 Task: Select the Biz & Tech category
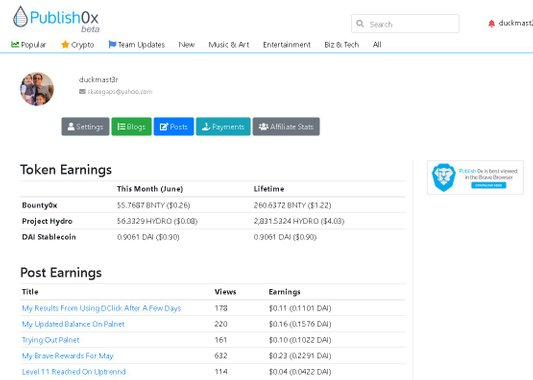(342, 45)
